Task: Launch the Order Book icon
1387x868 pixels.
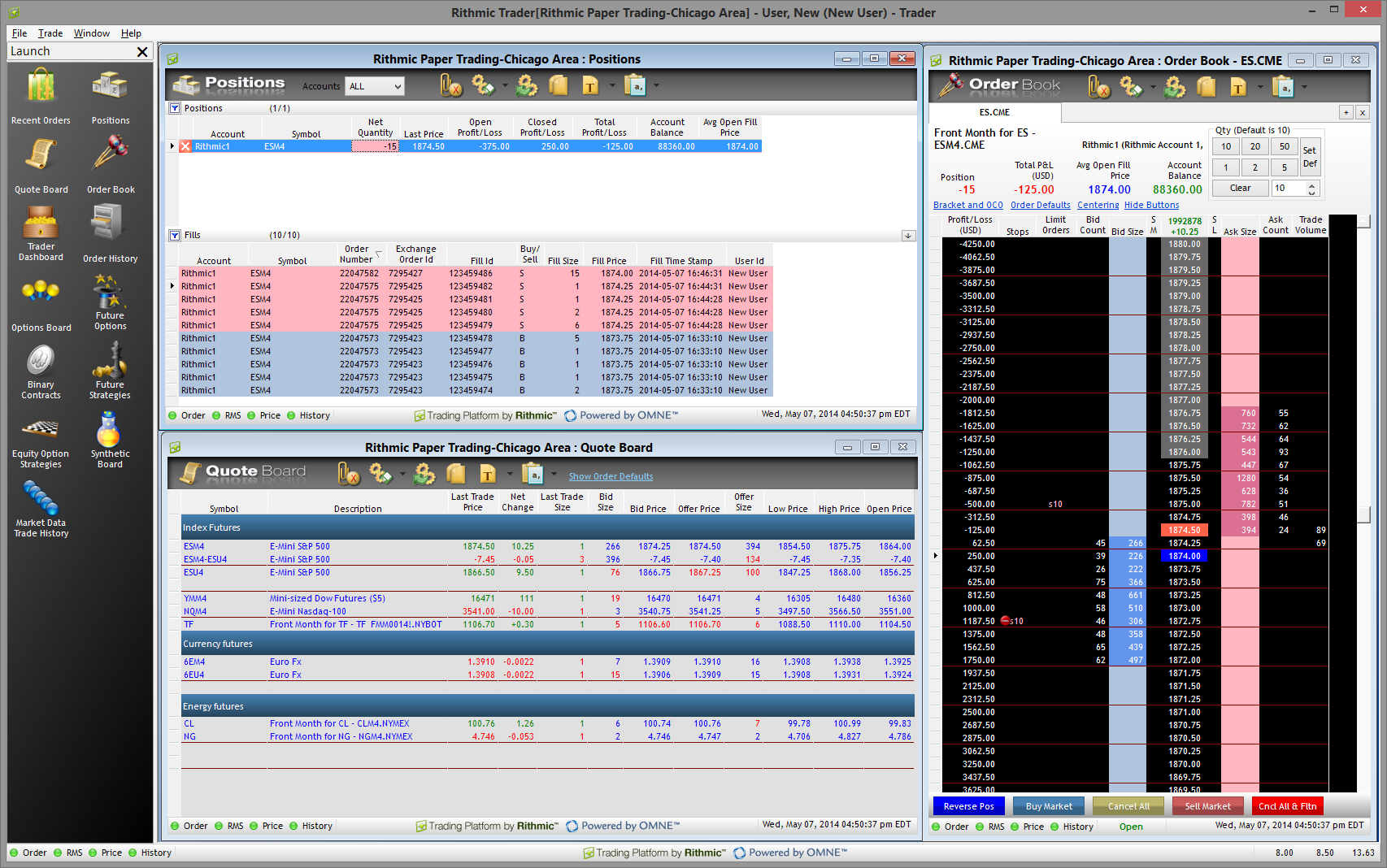Action: pos(111,165)
